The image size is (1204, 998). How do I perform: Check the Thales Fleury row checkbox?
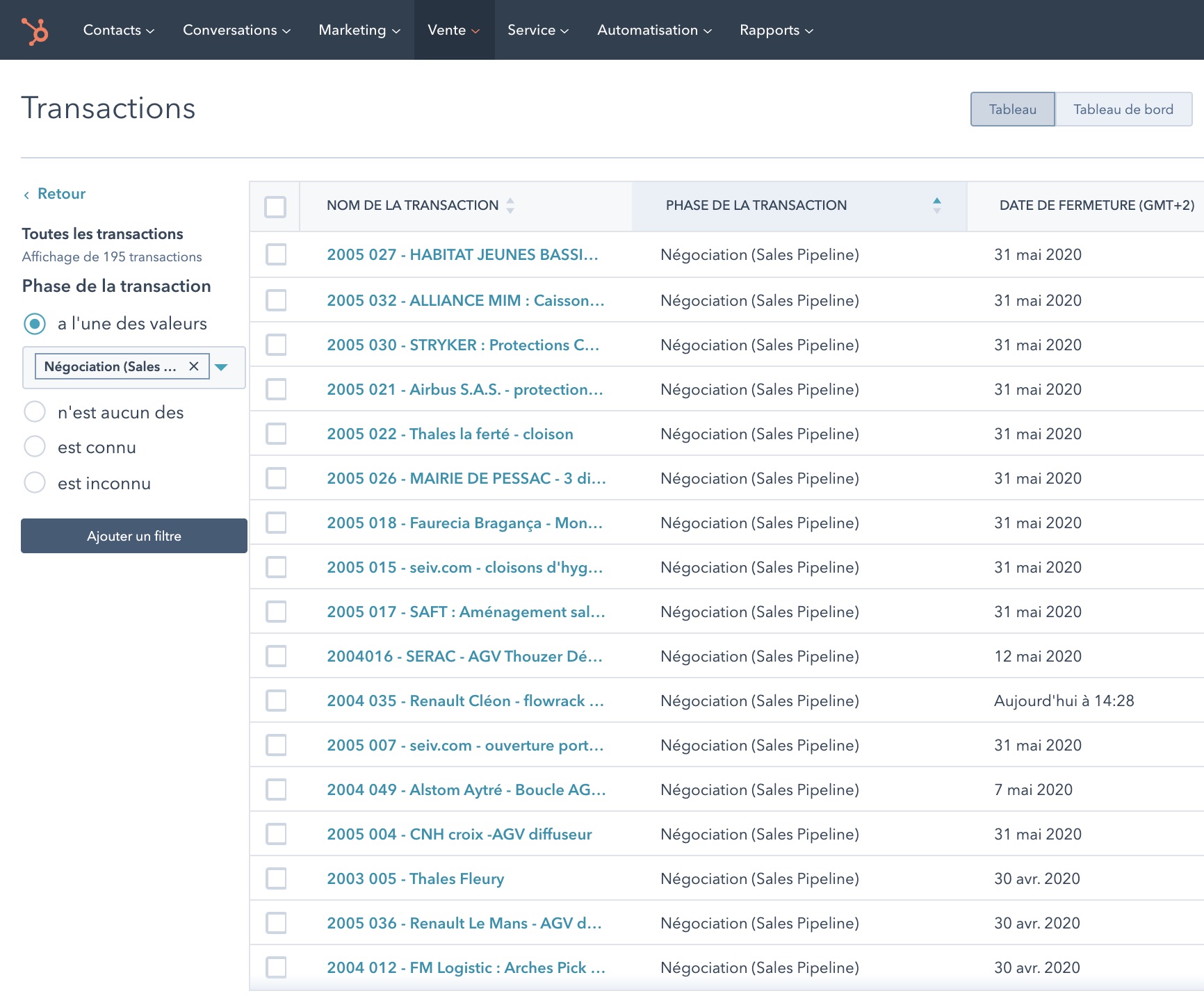click(276, 878)
